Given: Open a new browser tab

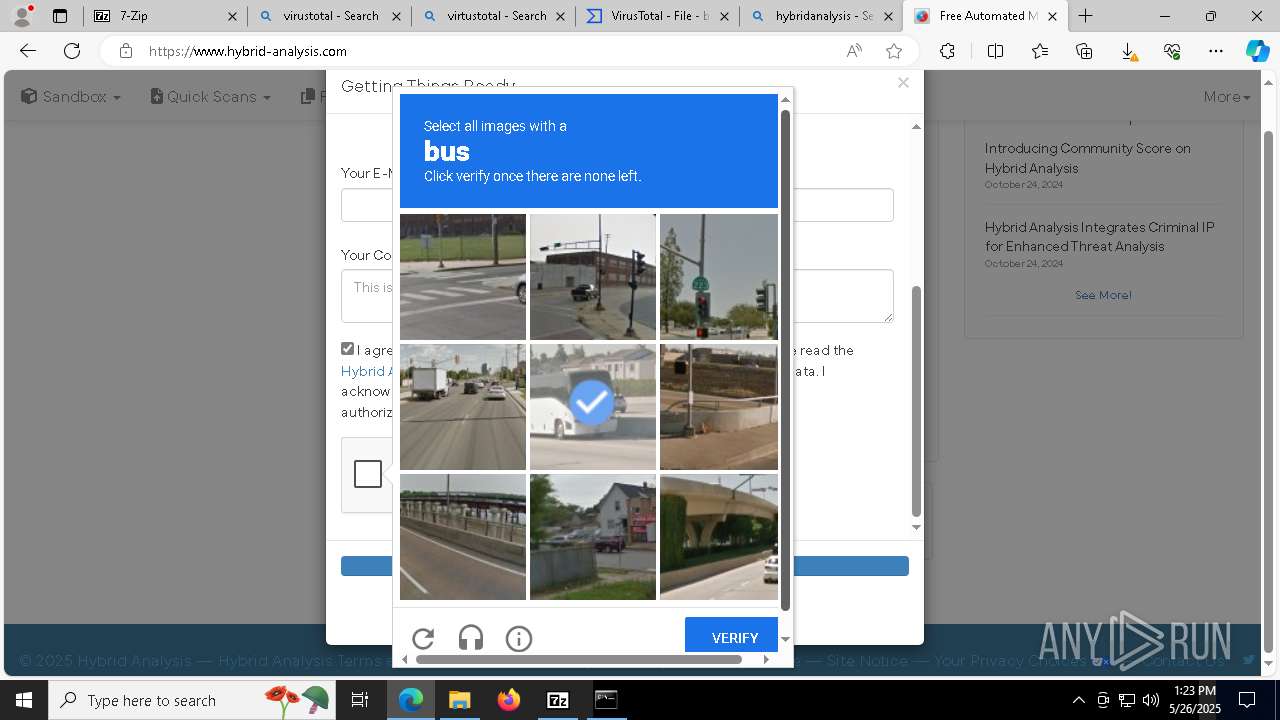Looking at the screenshot, I should click(1085, 16).
